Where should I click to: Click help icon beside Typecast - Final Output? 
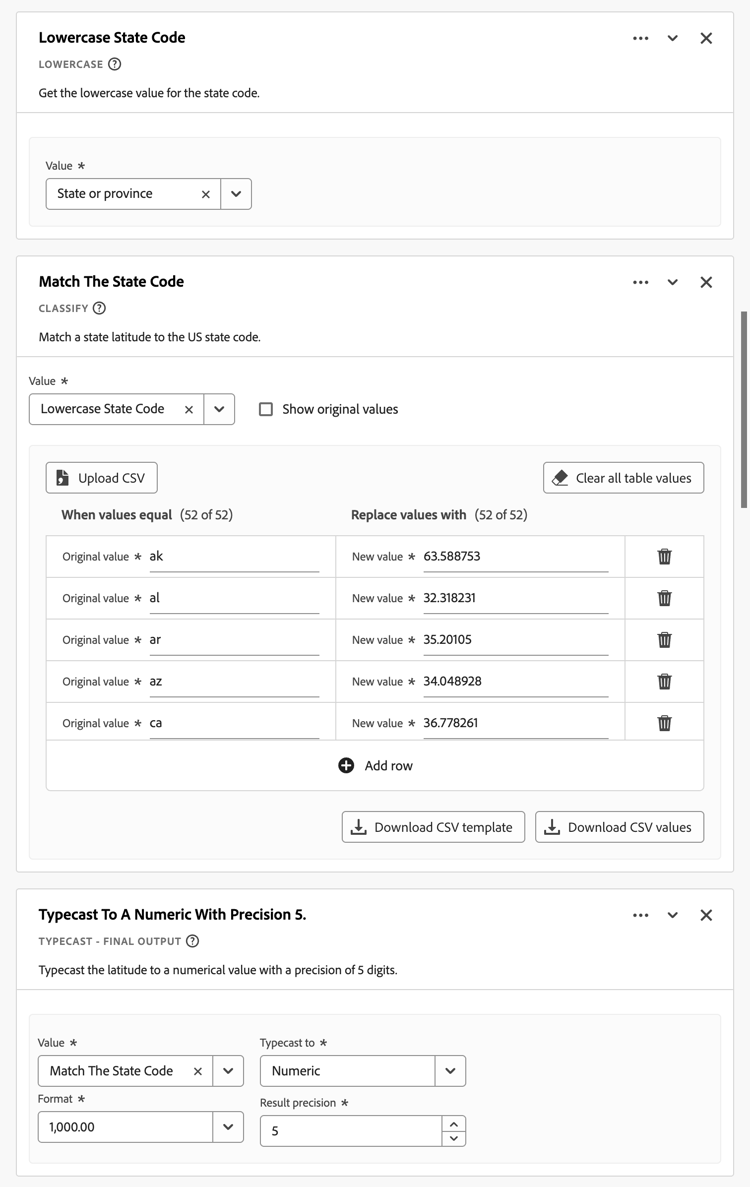pos(193,941)
